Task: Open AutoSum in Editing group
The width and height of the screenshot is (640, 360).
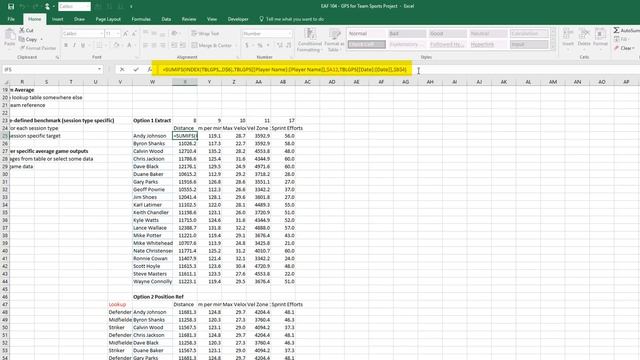Action: point(627,30)
